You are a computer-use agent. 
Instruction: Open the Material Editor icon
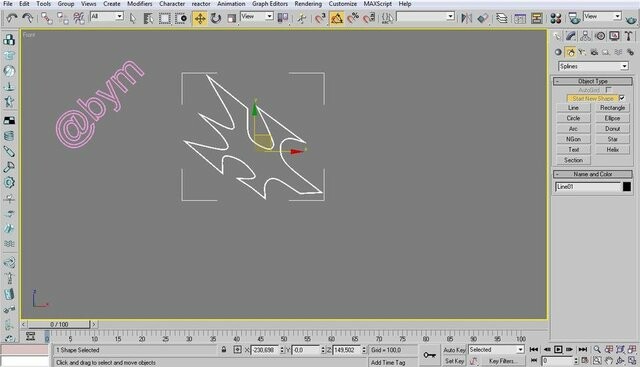point(556,18)
